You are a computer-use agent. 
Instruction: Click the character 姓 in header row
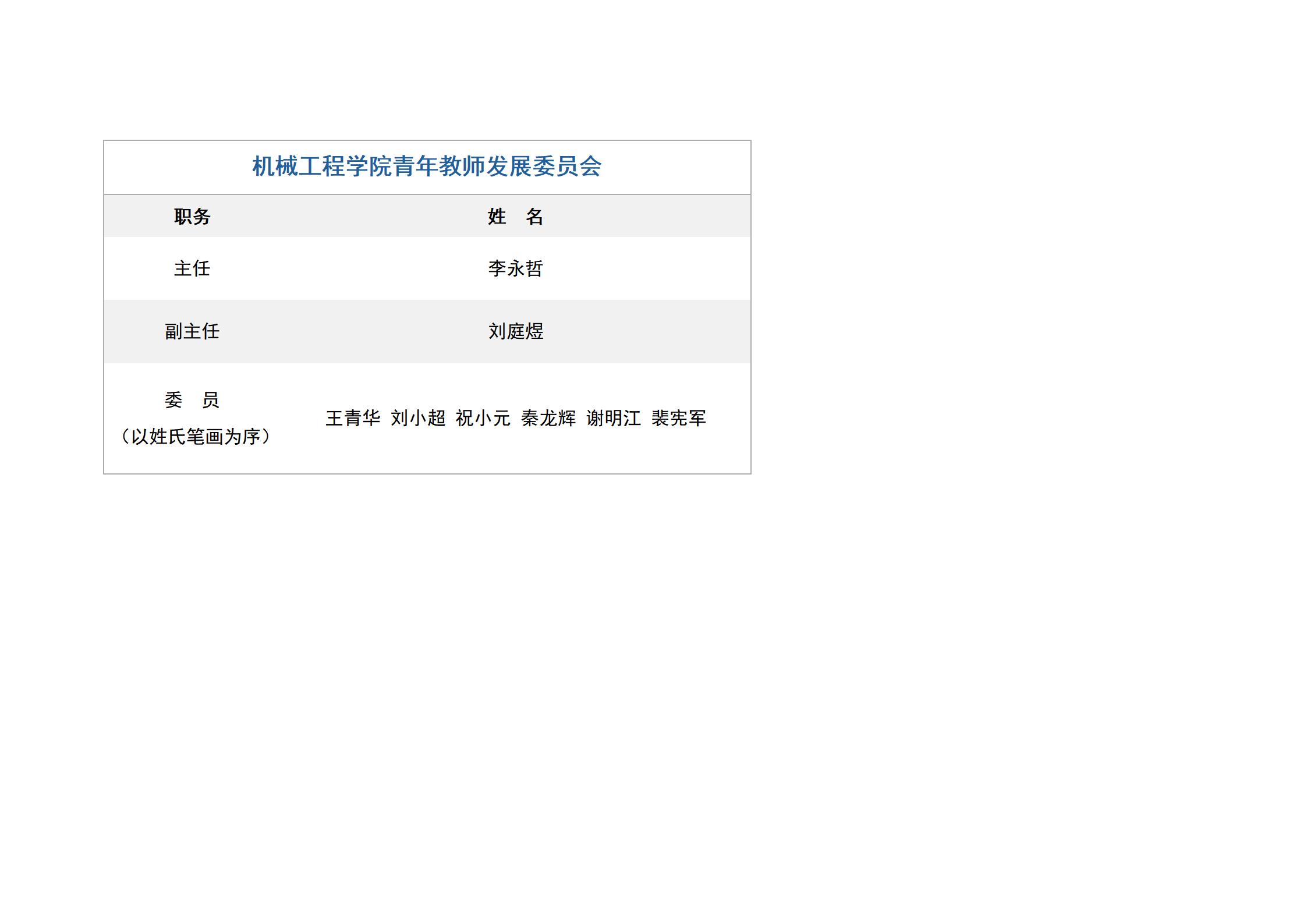(x=497, y=217)
